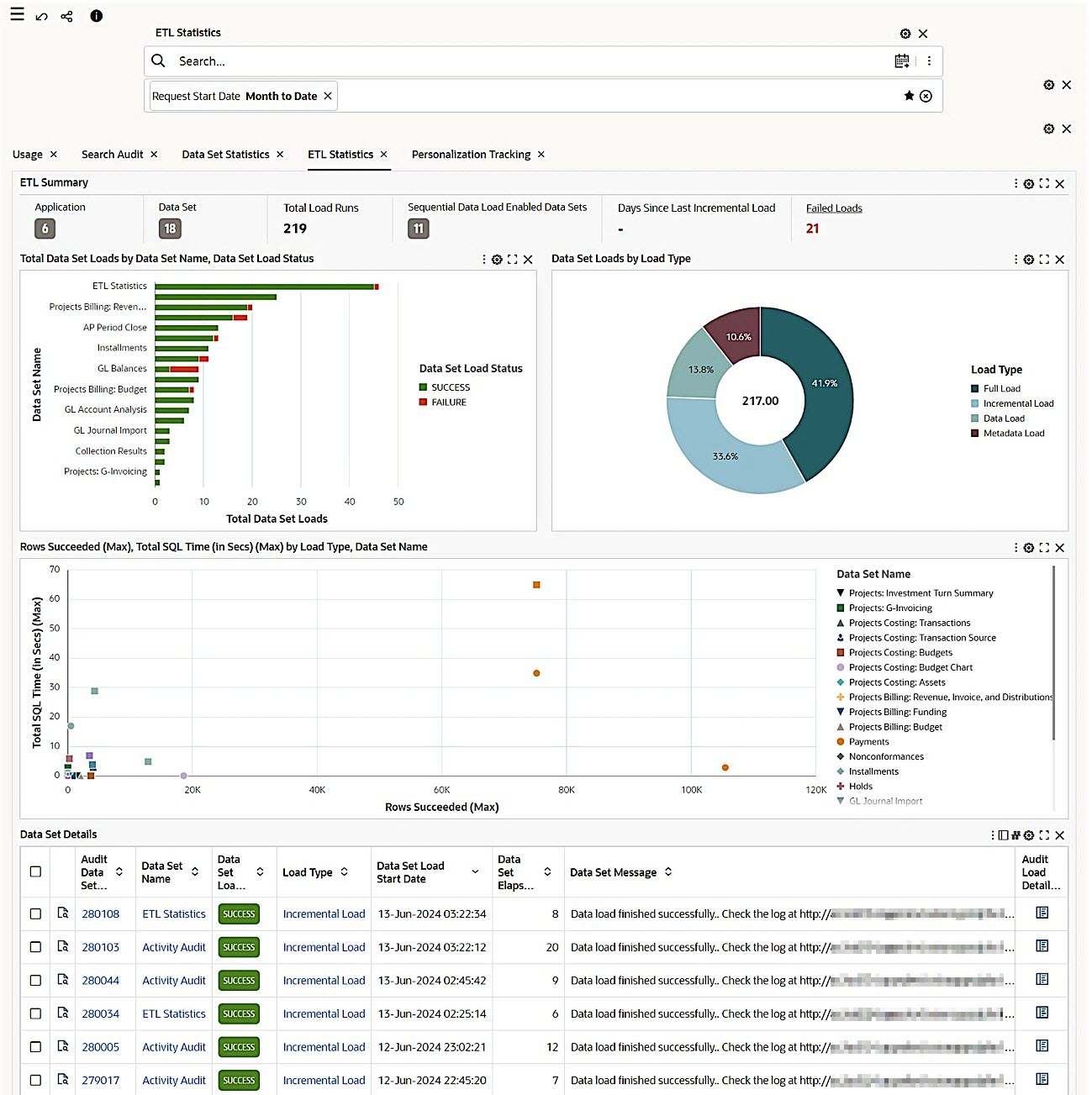The height and width of the screenshot is (1095, 1092).
Task: View audit load details for row 280034
Action: (x=1042, y=1013)
